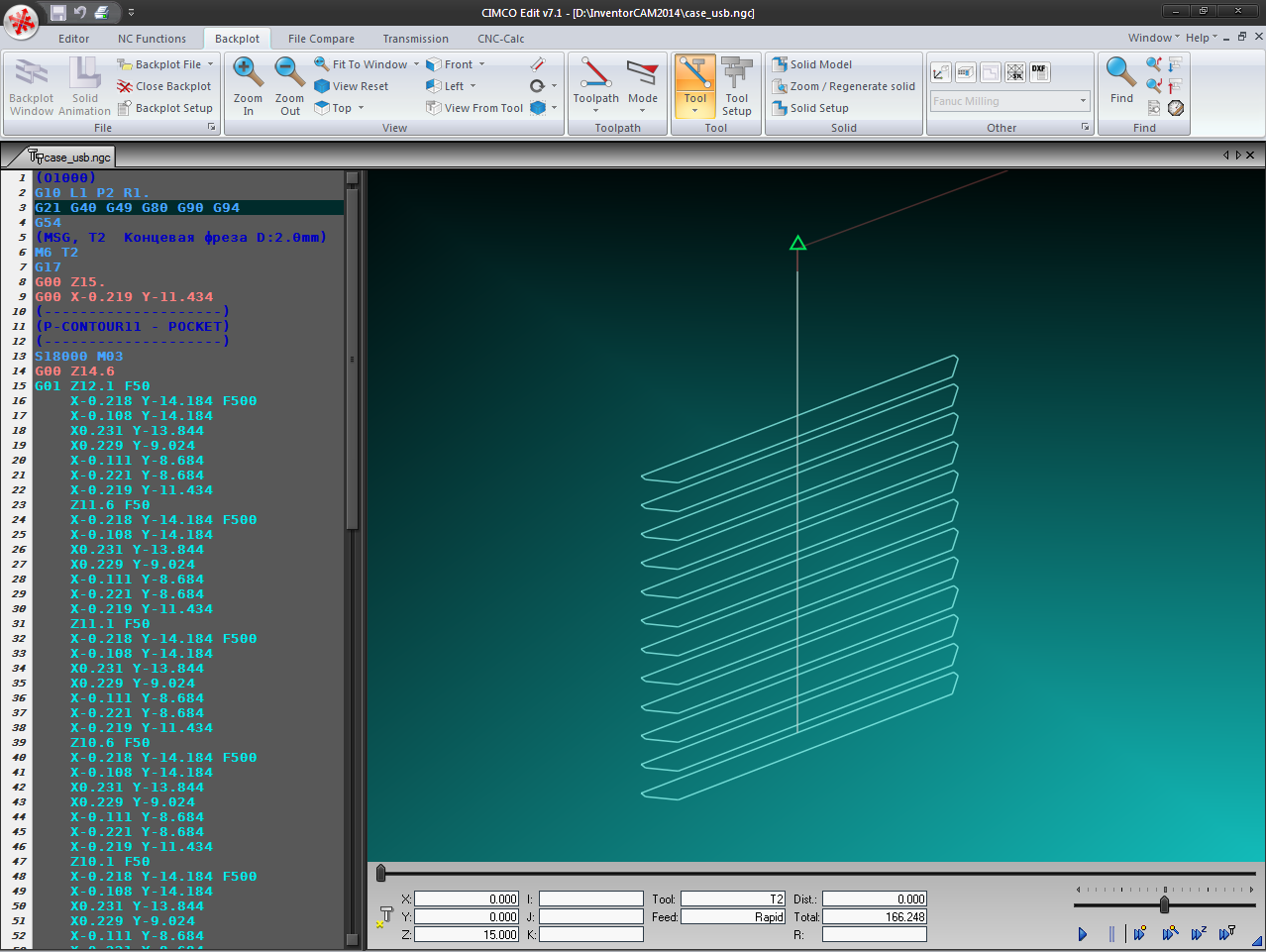This screenshot has width=1266, height=952.
Task: Open the Mode options button
Action: coord(643,86)
